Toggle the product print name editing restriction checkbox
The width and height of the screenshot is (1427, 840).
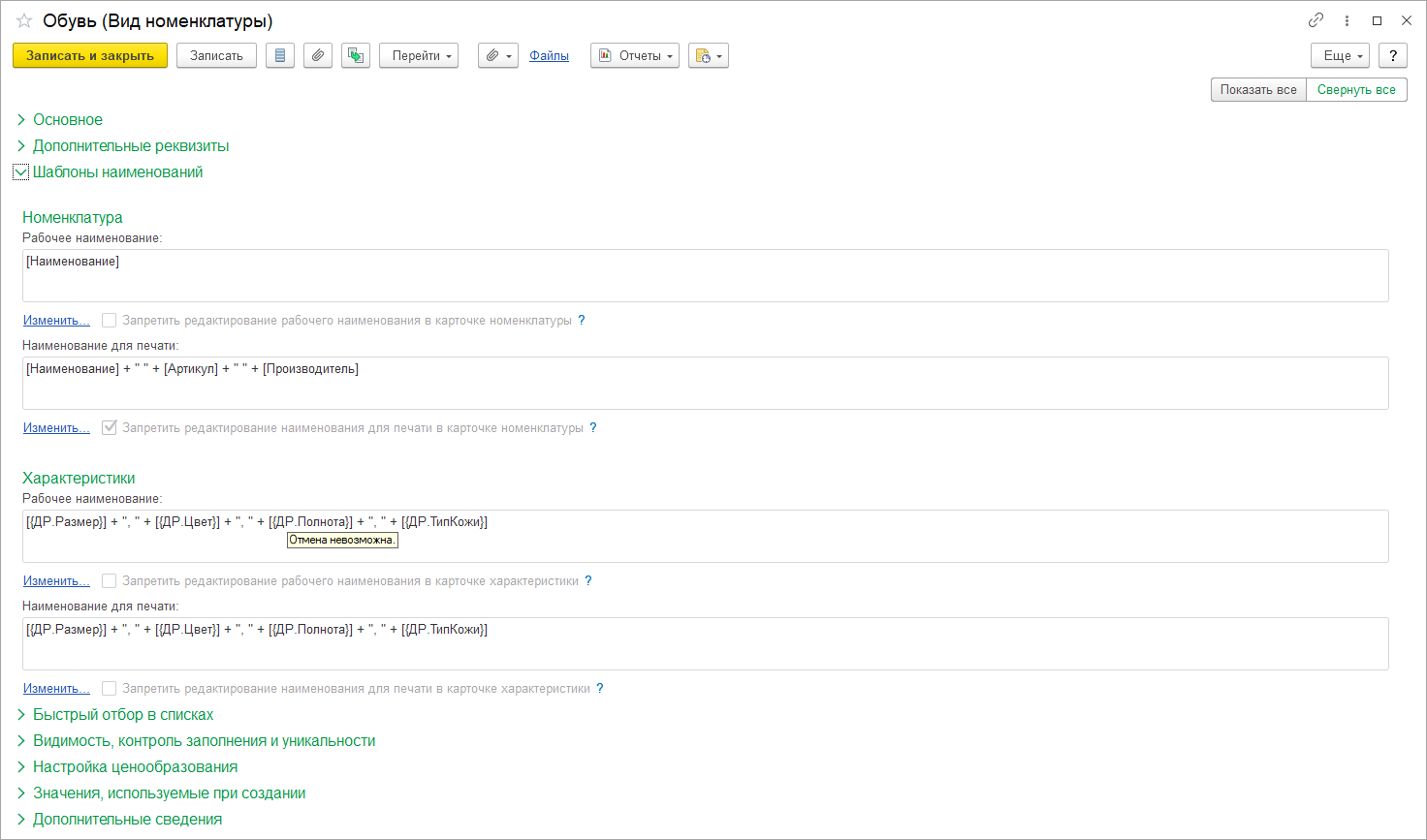(110, 428)
